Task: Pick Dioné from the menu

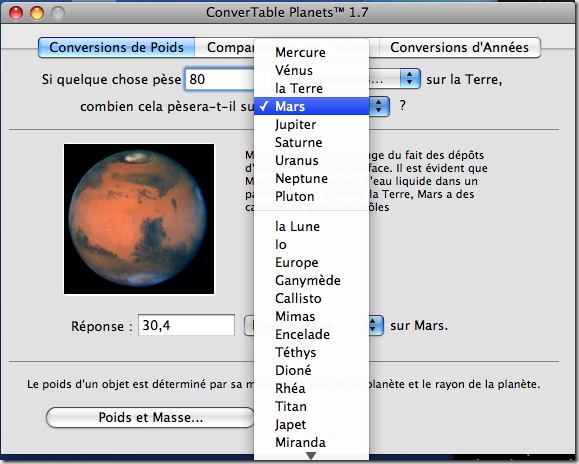Action: (x=311, y=371)
